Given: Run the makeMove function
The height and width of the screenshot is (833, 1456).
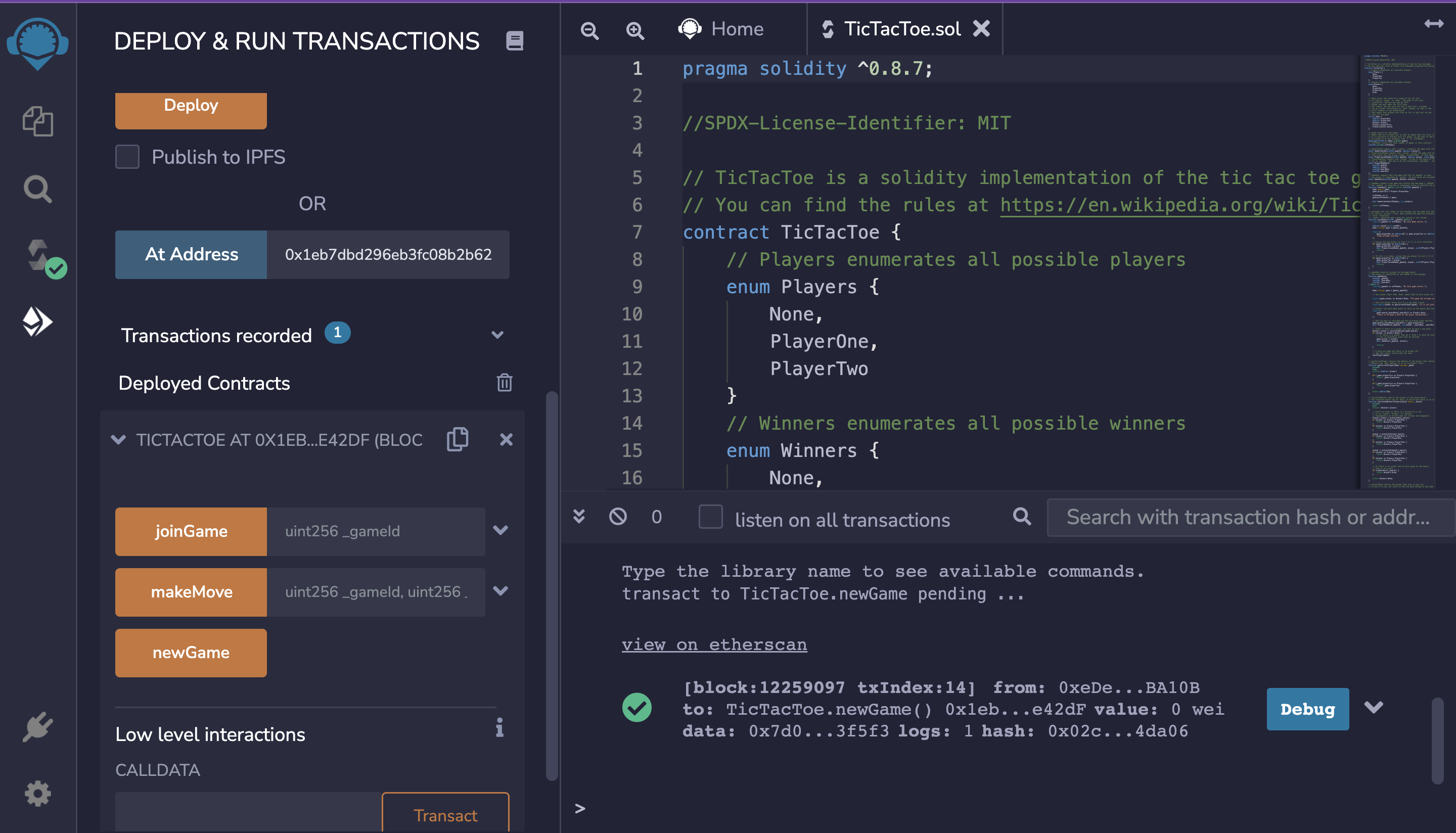Looking at the screenshot, I should point(191,592).
